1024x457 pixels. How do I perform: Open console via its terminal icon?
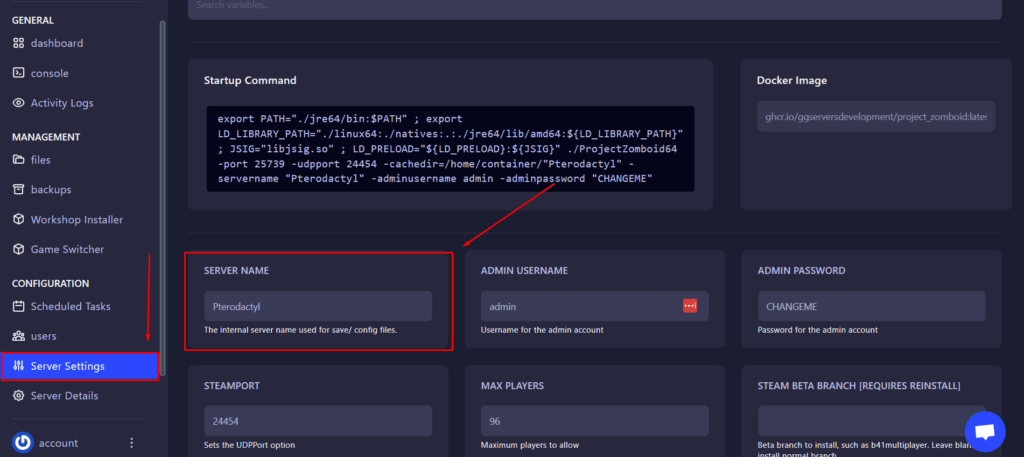19,73
